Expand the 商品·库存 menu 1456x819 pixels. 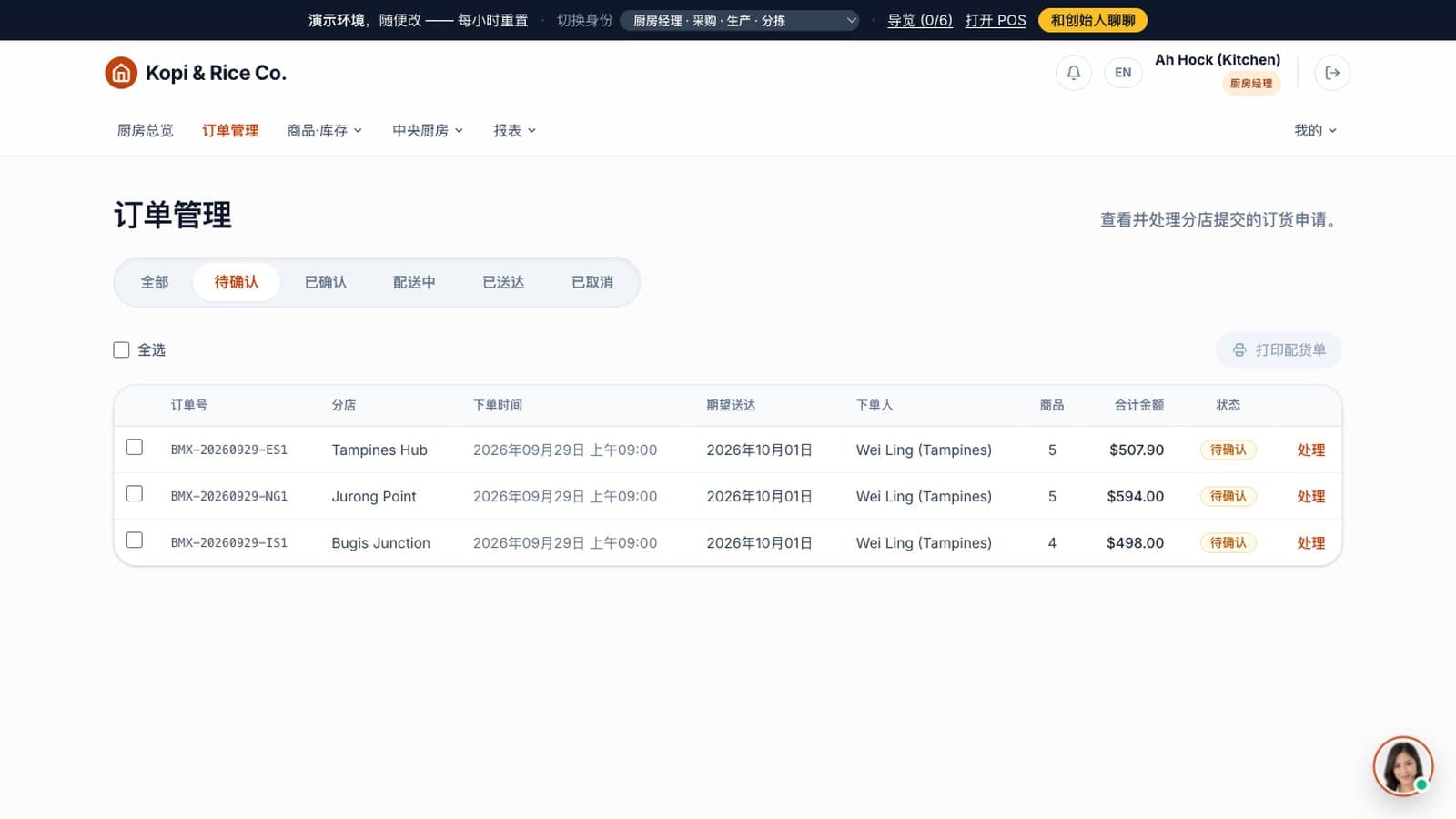pyautogui.click(x=325, y=130)
